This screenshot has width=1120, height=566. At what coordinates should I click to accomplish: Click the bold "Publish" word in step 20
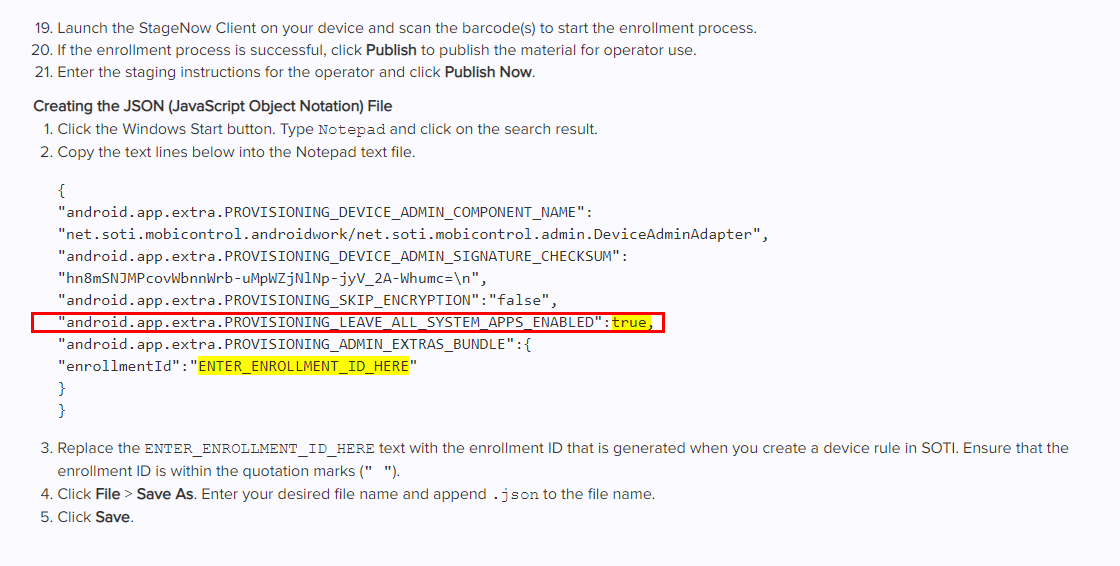point(391,50)
